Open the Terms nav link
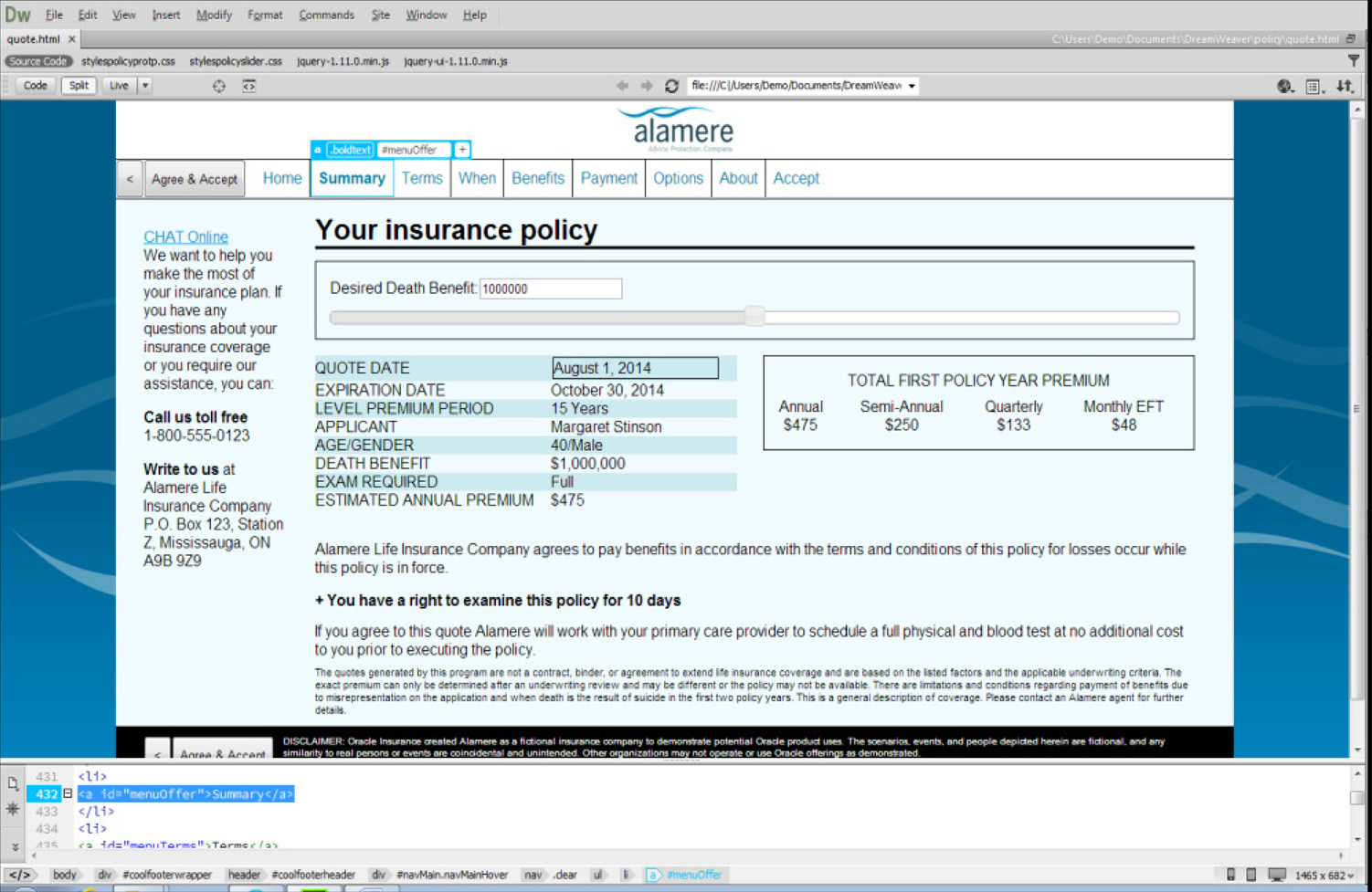Image resolution: width=1372 pixels, height=892 pixels. tap(422, 178)
